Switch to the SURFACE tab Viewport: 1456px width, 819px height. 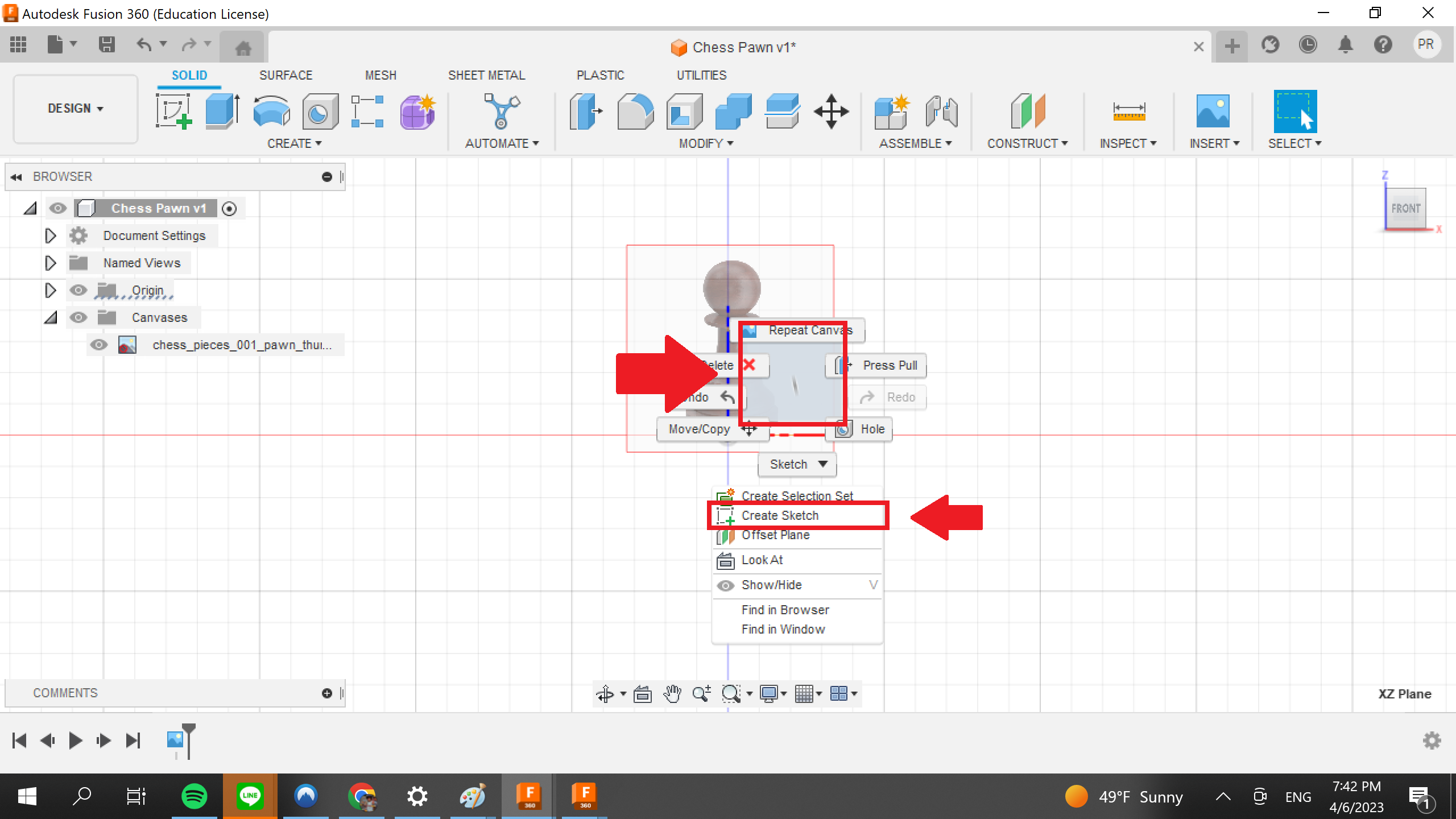point(286,75)
